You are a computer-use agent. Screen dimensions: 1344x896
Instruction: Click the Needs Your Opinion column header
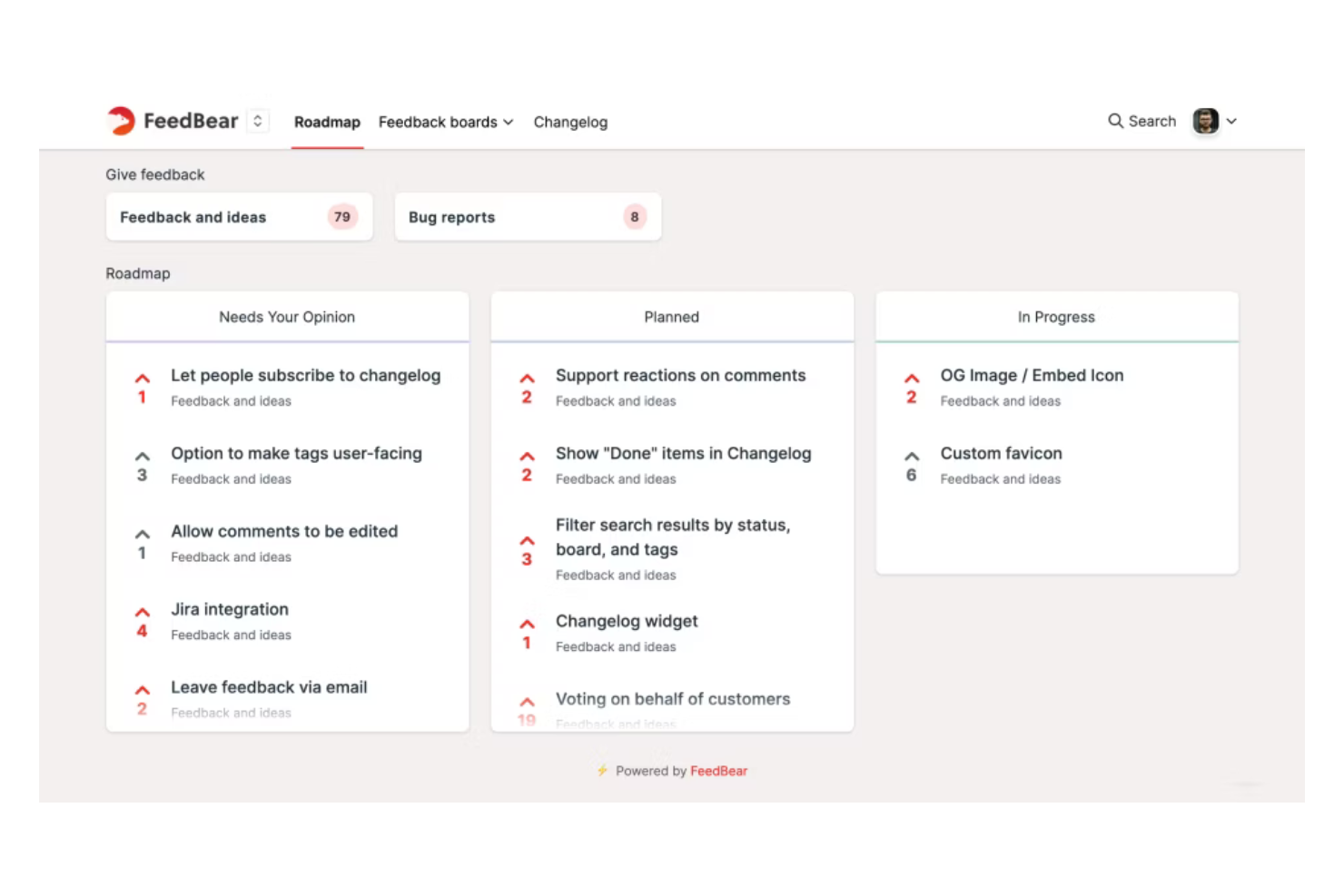(287, 317)
